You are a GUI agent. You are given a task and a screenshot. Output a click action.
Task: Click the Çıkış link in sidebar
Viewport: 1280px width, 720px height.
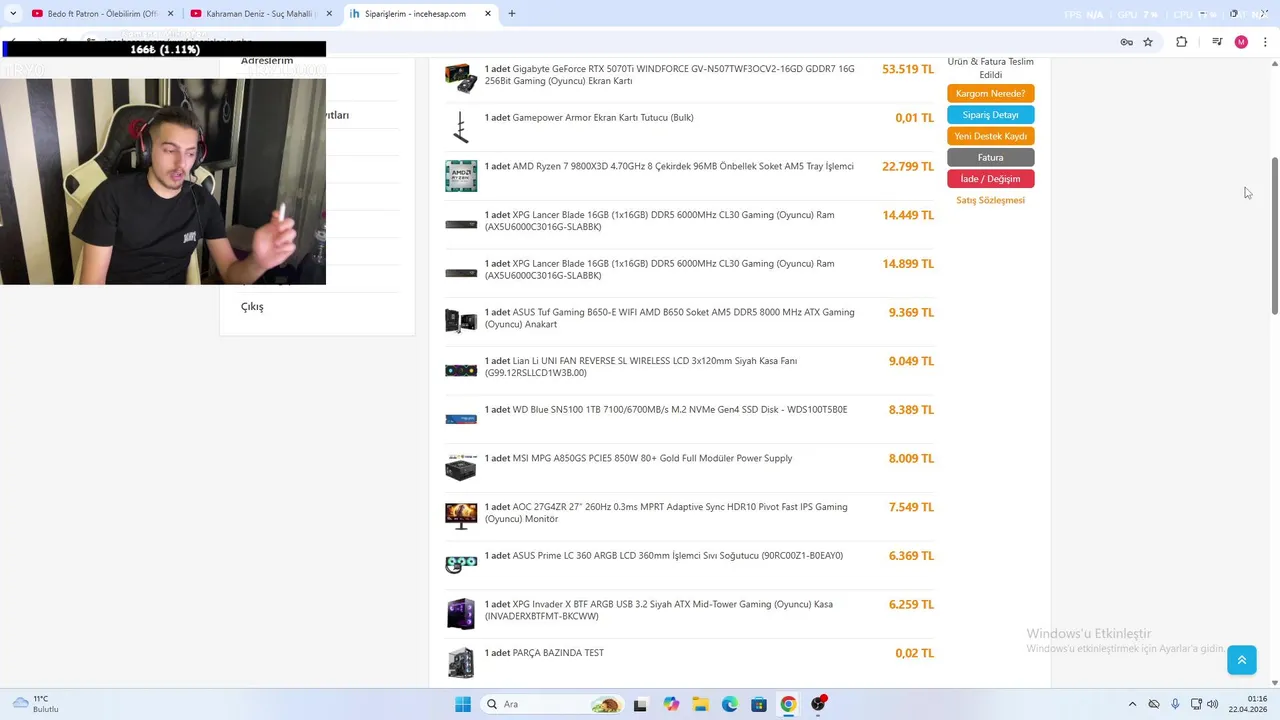tap(252, 307)
